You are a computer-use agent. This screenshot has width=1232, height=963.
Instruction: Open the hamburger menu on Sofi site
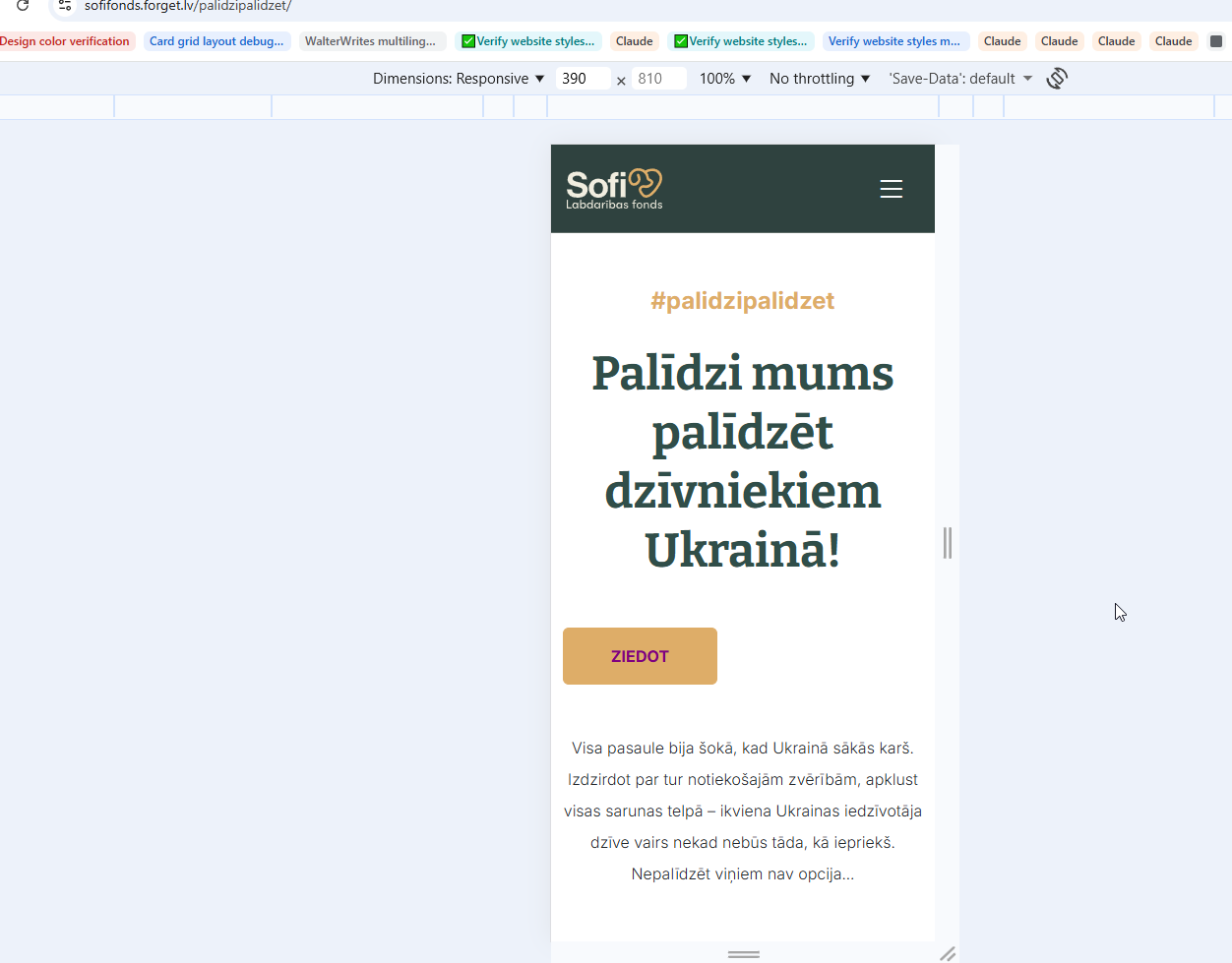pyautogui.click(x=891, y=189)
